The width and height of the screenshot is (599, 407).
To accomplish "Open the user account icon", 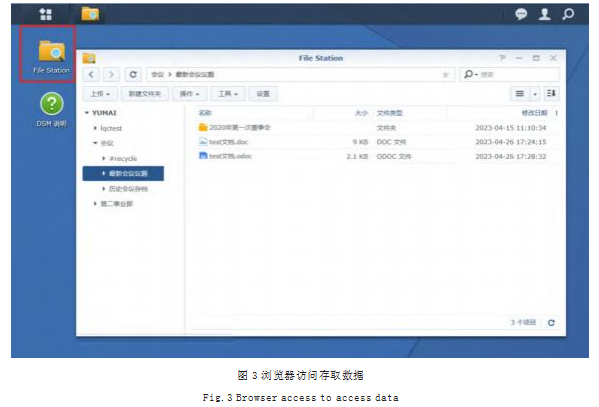I will pyautogui.click(x=544, y=14).
